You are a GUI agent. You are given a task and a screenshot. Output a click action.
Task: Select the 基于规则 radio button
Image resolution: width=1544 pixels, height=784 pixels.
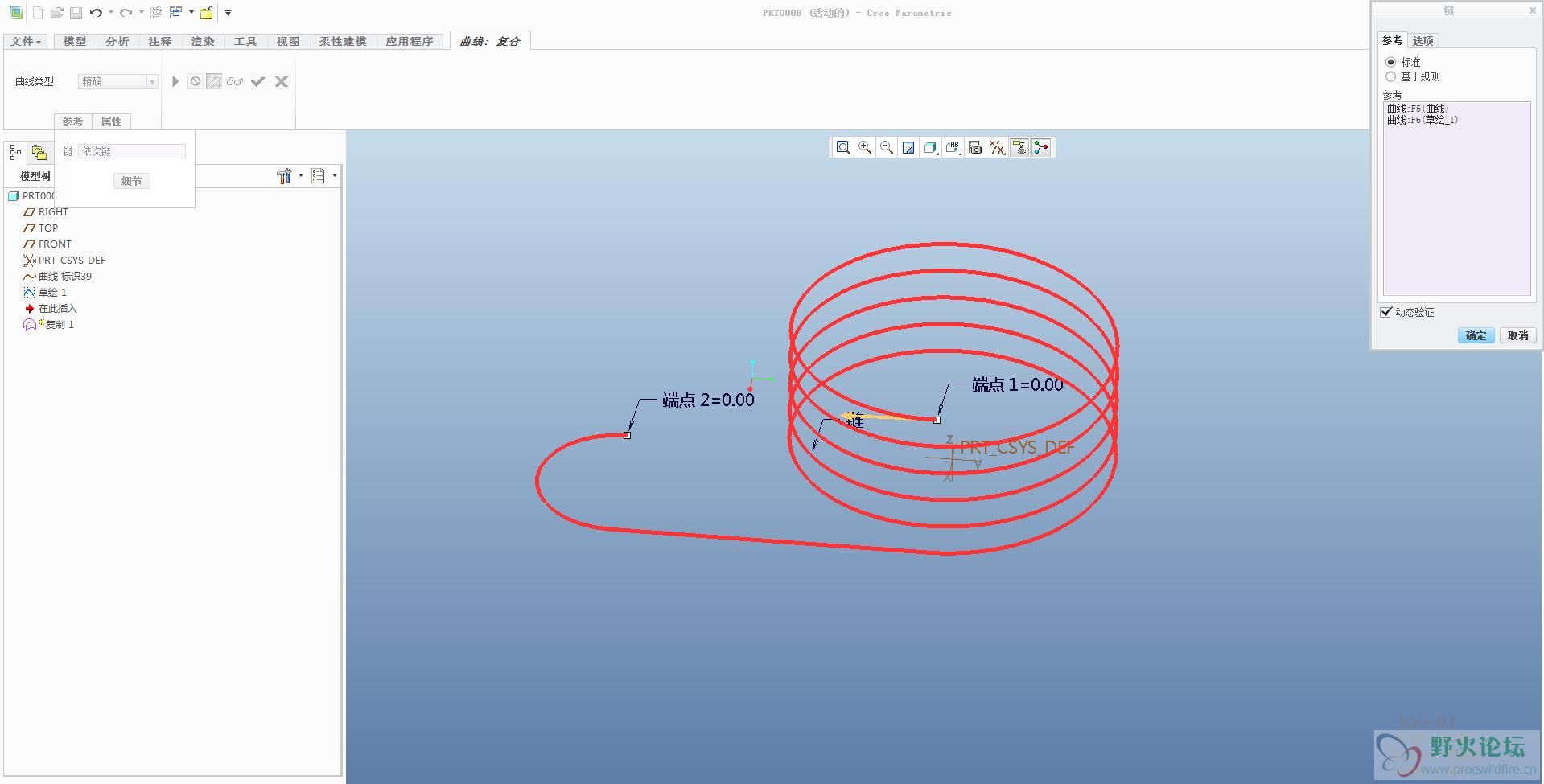pyautogui.click(x=1390, y=76)
